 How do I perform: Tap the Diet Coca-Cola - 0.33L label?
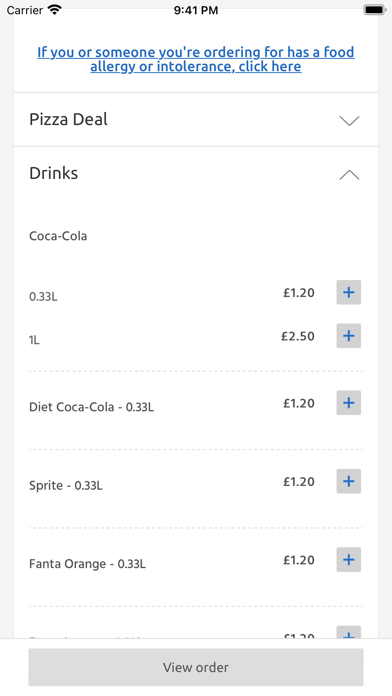91,407
